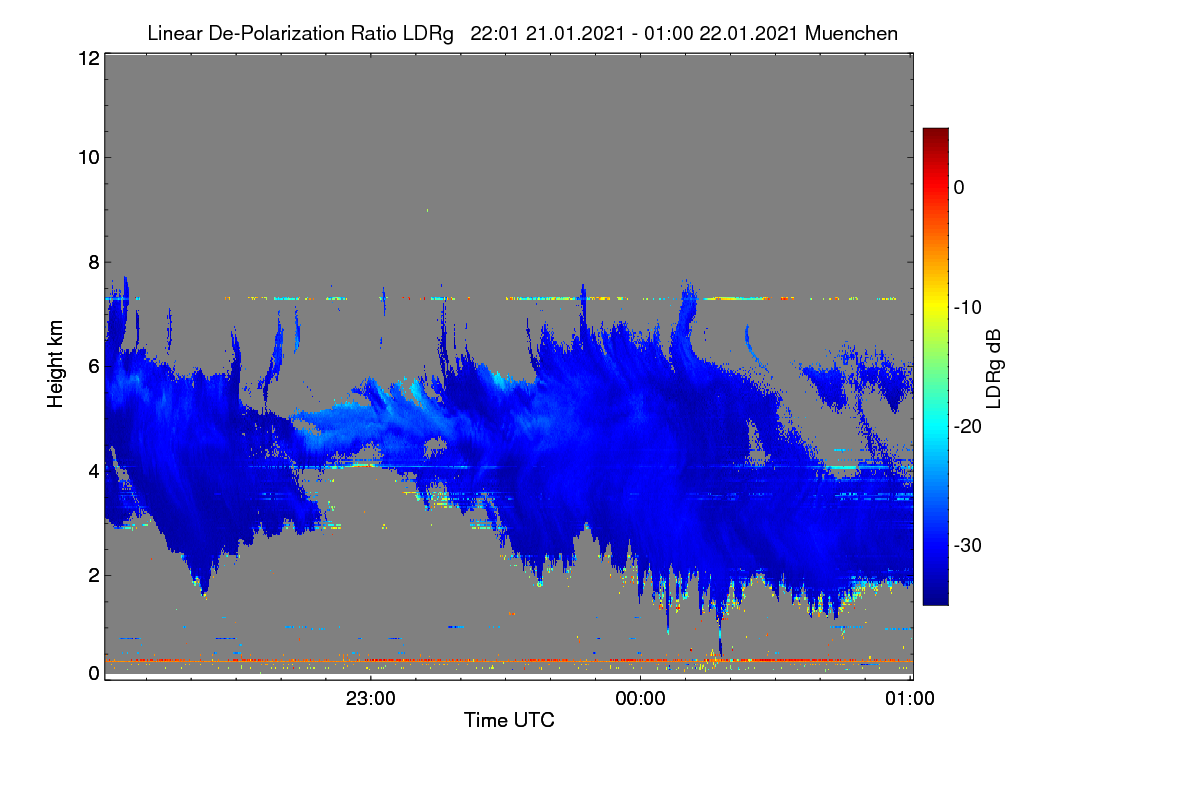
Task: Click the 4 km height tick label
Action: 92,470
